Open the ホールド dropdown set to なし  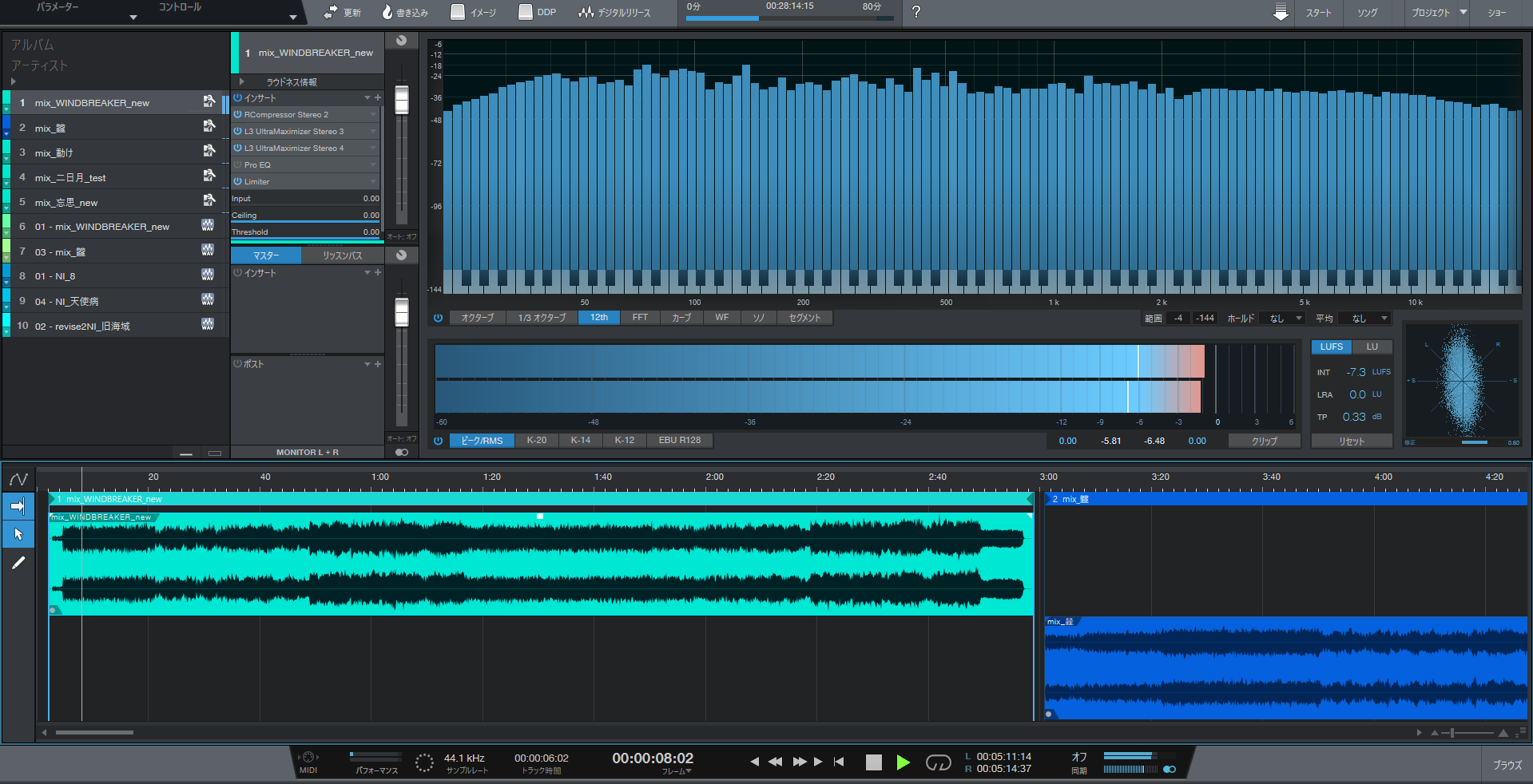pos(1281,318)
